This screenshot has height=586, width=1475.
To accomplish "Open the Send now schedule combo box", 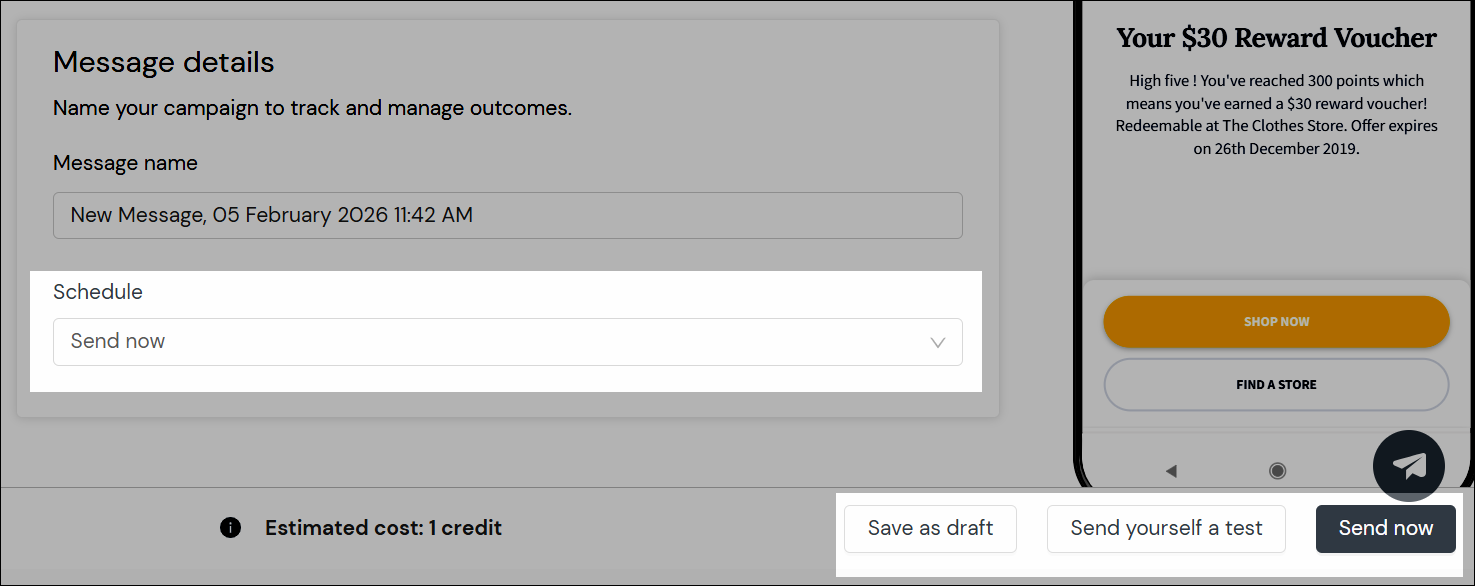I will coord(508,342).
